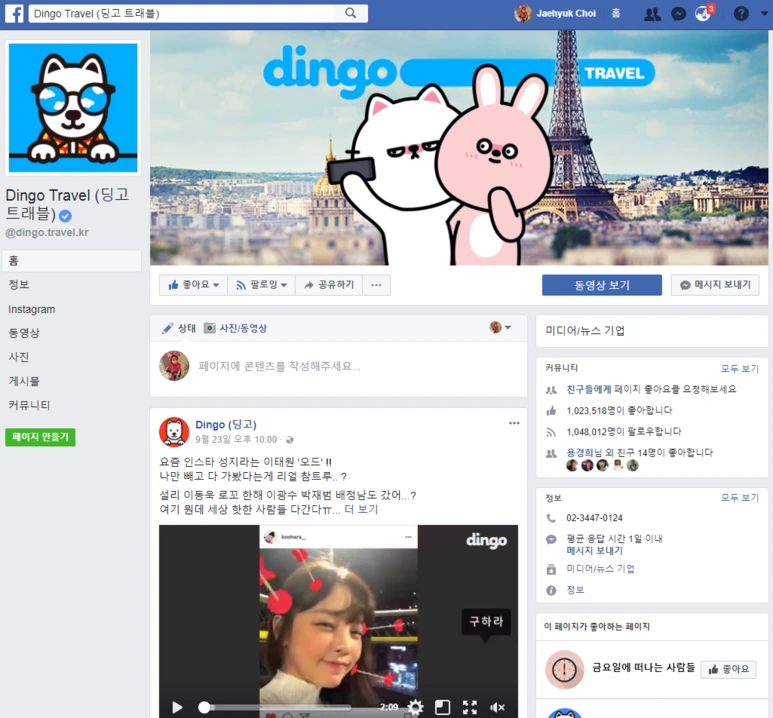Image resolution: width=773 pixels, height=718 pixels.
Task: Open 정보 link beside info icon
Action: 575,590
